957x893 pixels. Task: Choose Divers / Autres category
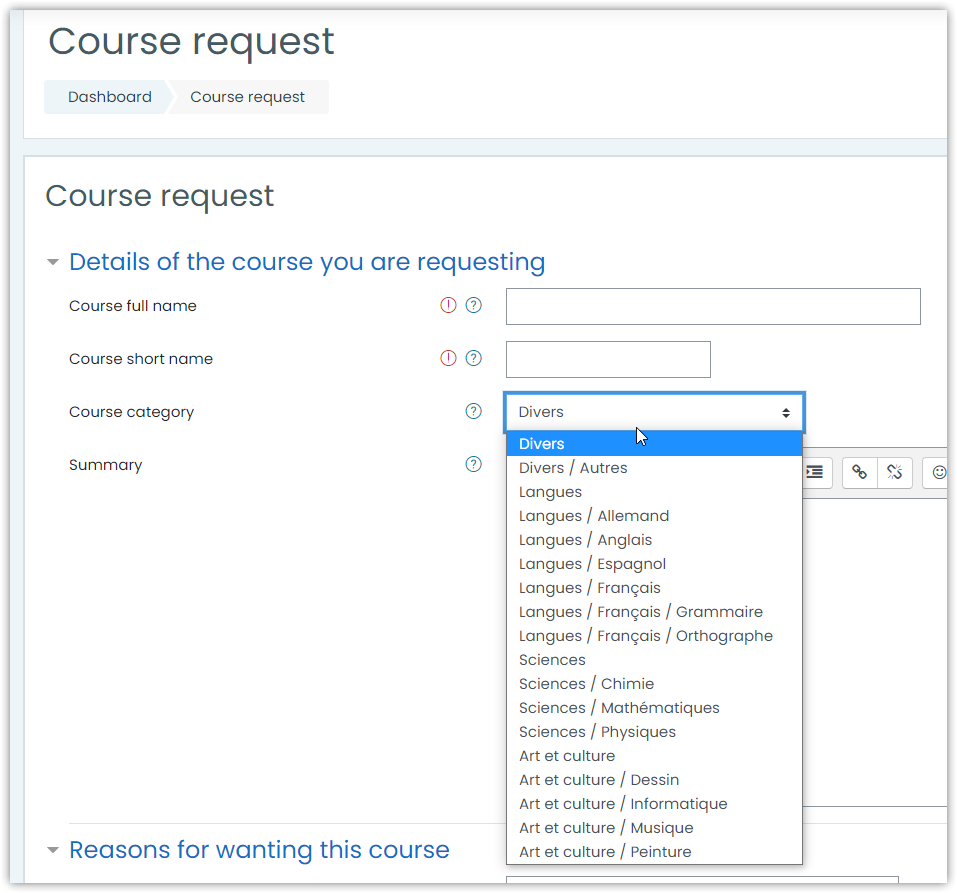pos(654,468)
